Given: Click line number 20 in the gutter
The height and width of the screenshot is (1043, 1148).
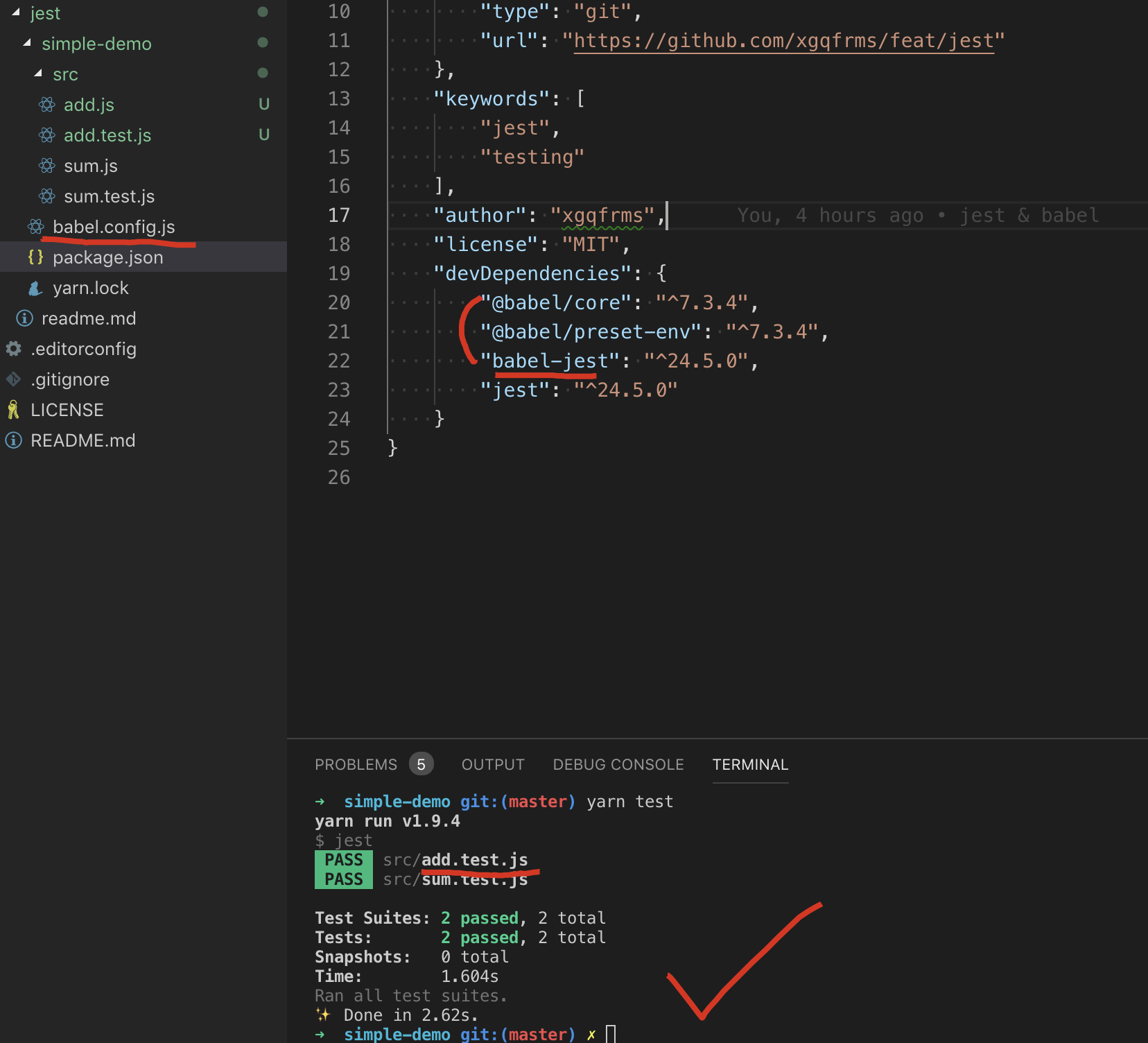Looking at the screenshot, I should click(x=339, y=302).
